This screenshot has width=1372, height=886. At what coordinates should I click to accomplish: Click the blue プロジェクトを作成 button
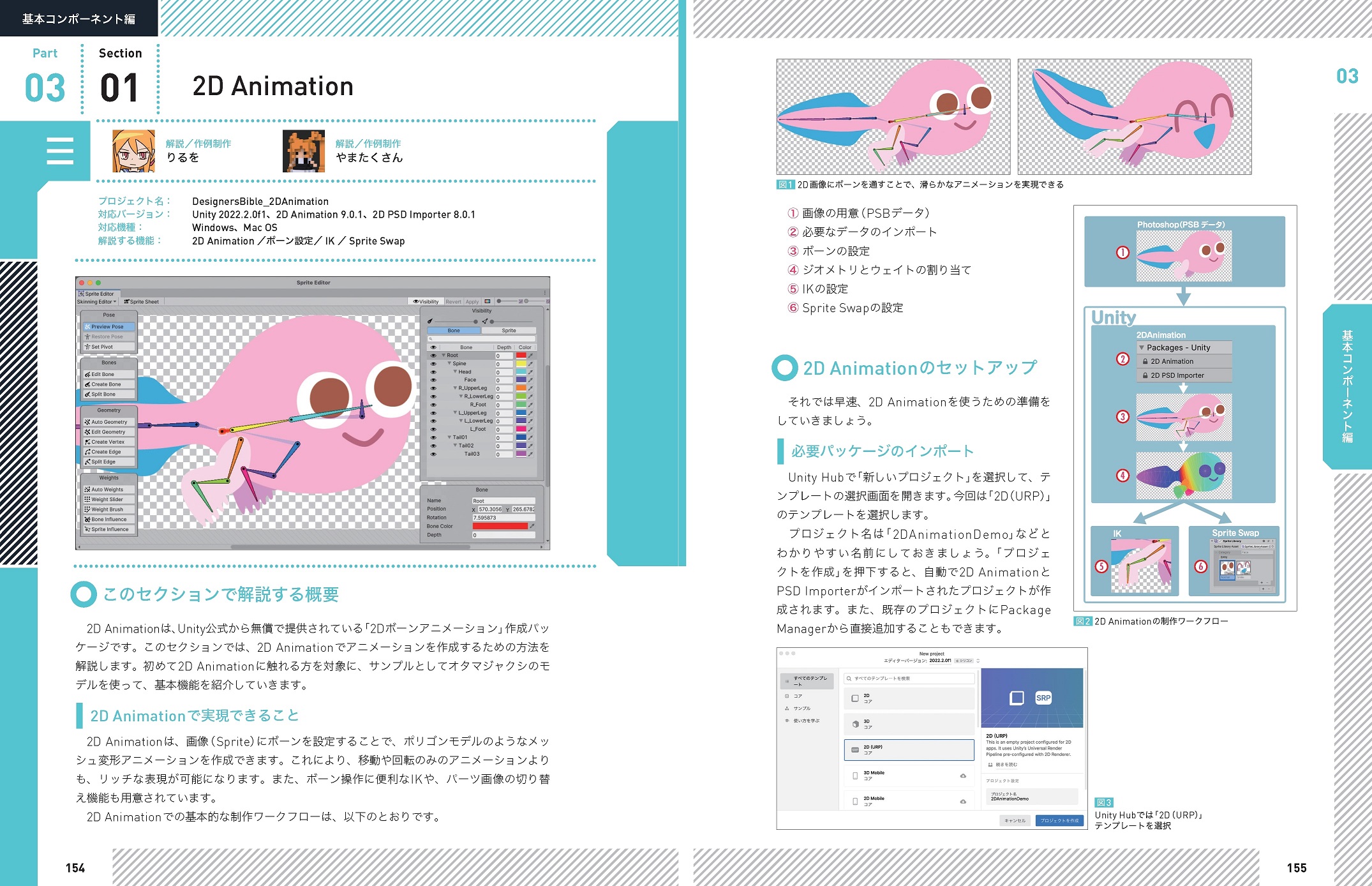click(1059, 820)
